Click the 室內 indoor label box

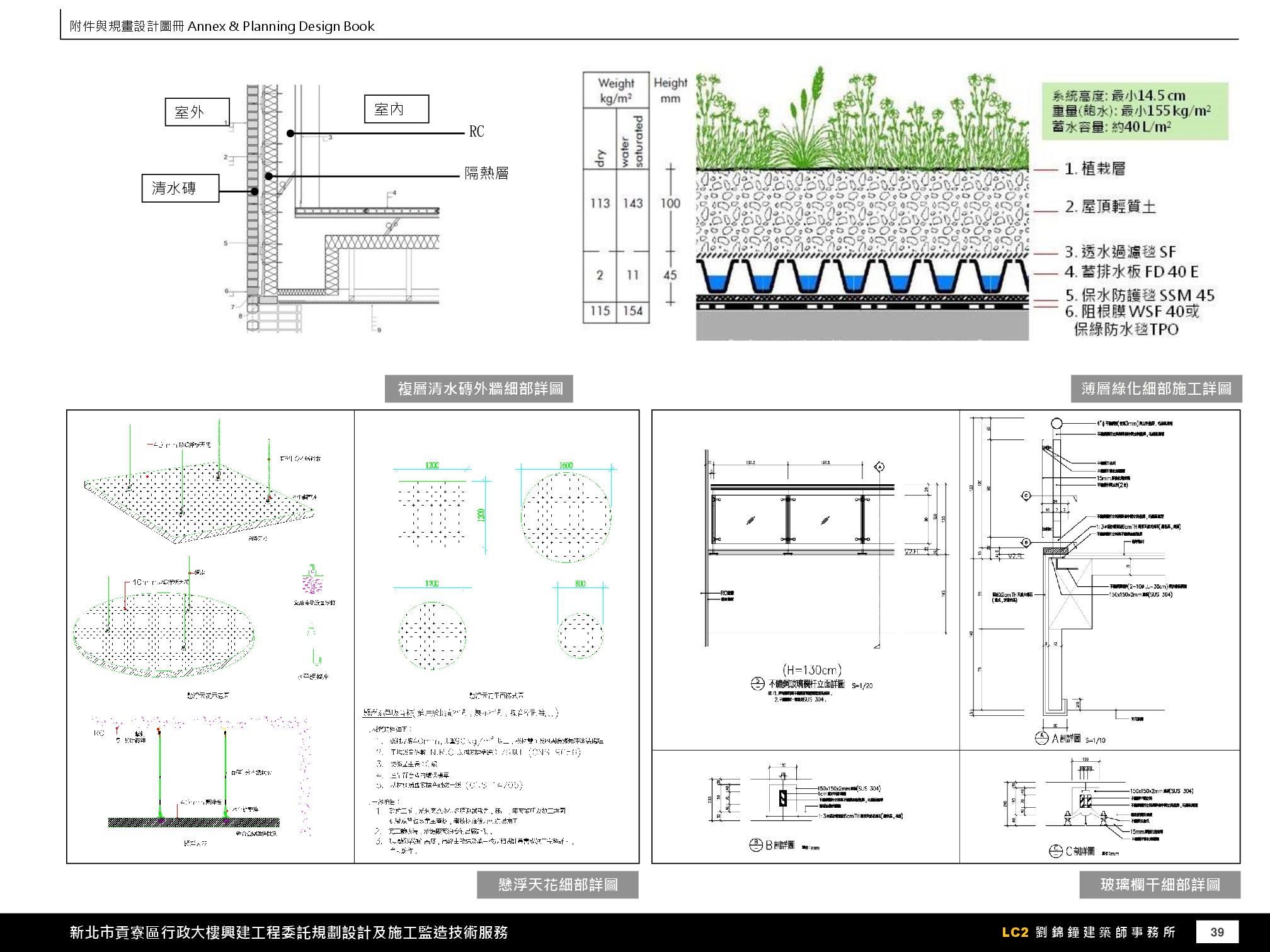coord(396,109)
